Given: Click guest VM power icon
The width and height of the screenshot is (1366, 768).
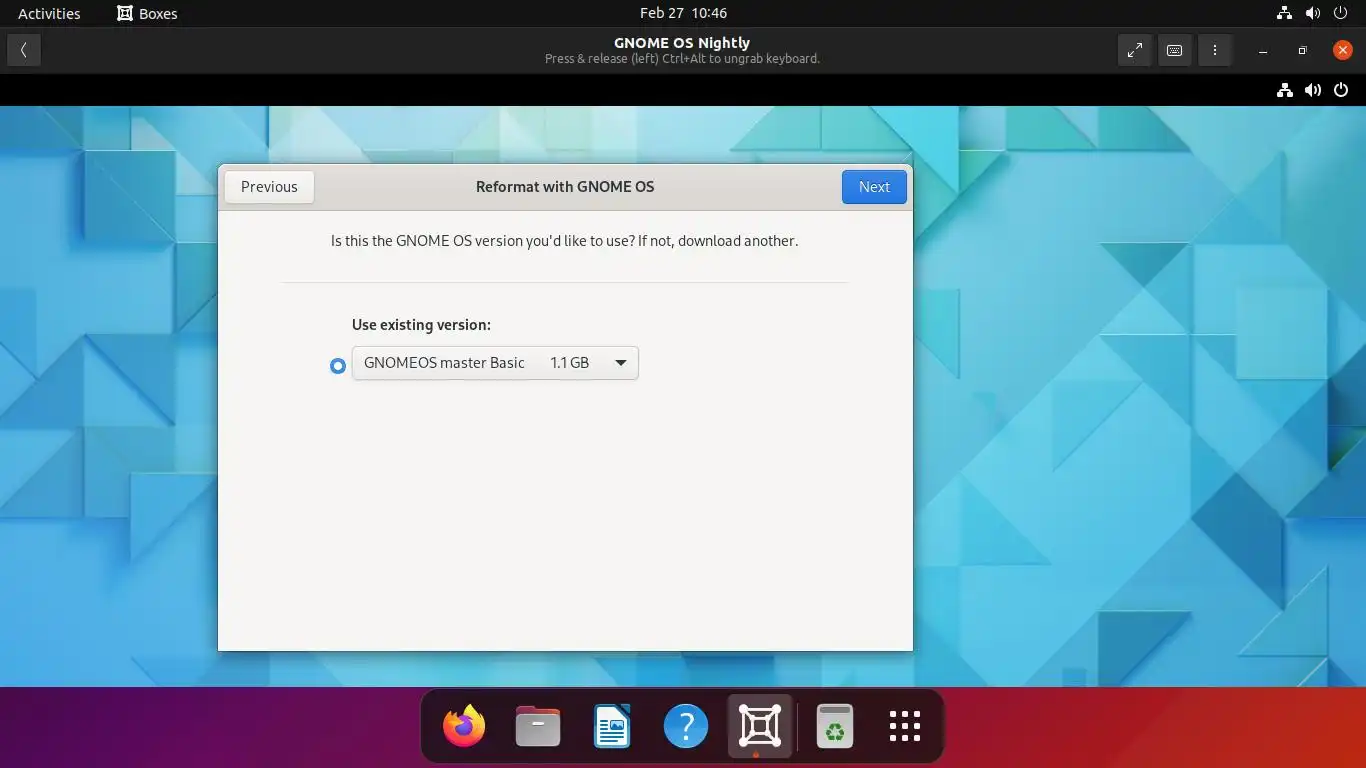Looking at the screenshot, I should click(1341, 90).
